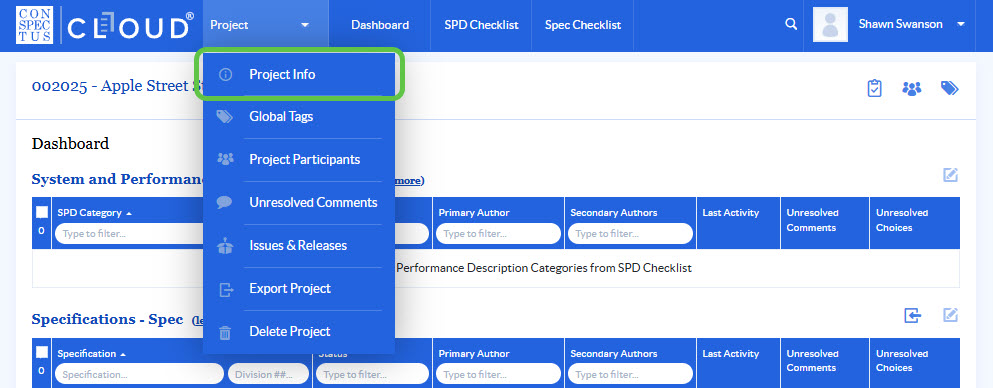
Task: Click the Specifications table Unresolved Comments header
Action: [x=813, y=361]
